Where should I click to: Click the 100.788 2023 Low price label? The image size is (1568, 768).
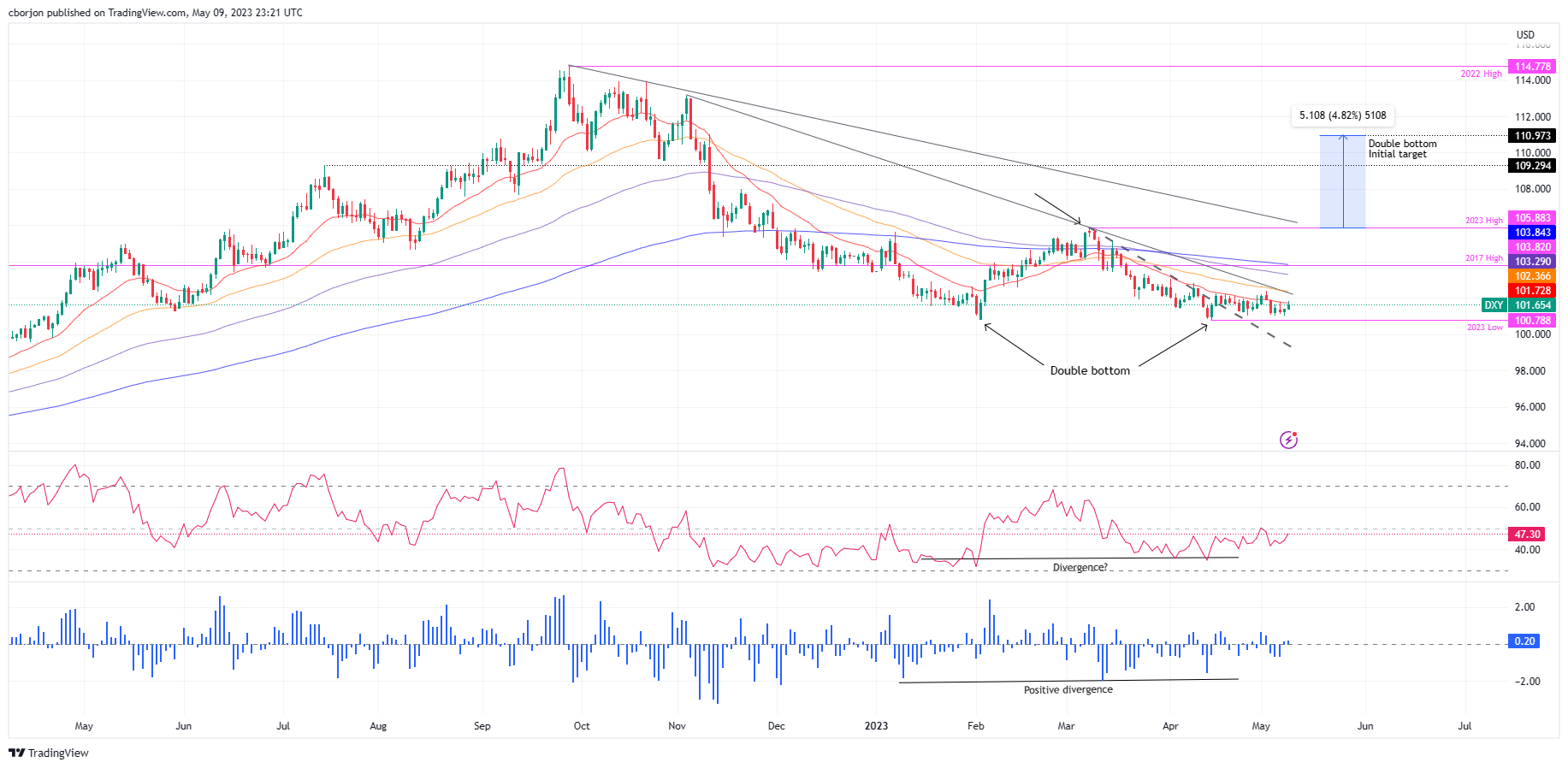point(1533,321)
